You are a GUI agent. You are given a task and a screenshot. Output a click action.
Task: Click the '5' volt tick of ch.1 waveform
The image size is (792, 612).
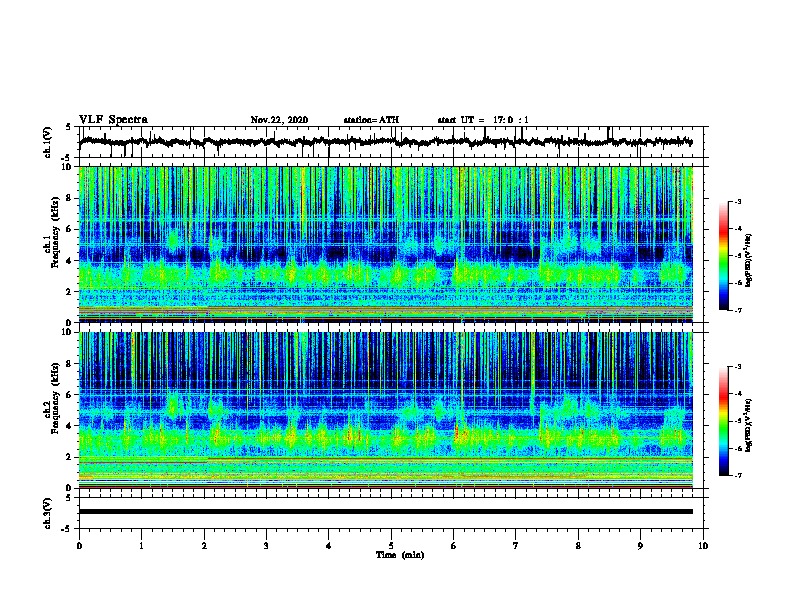(69, 127)
